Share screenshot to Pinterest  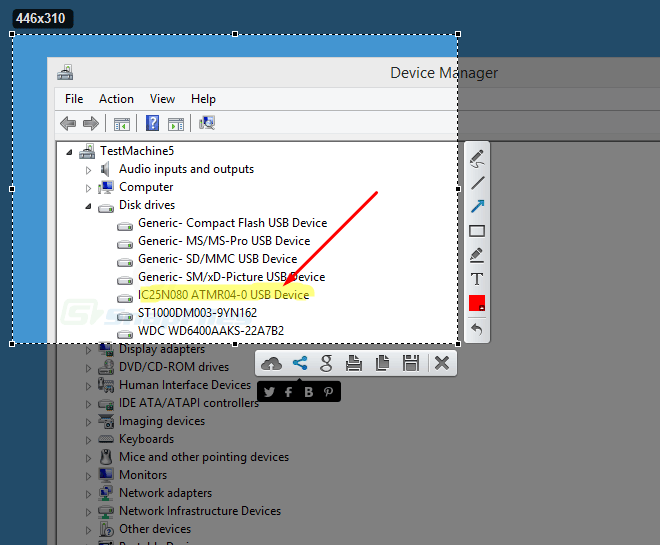327,392
